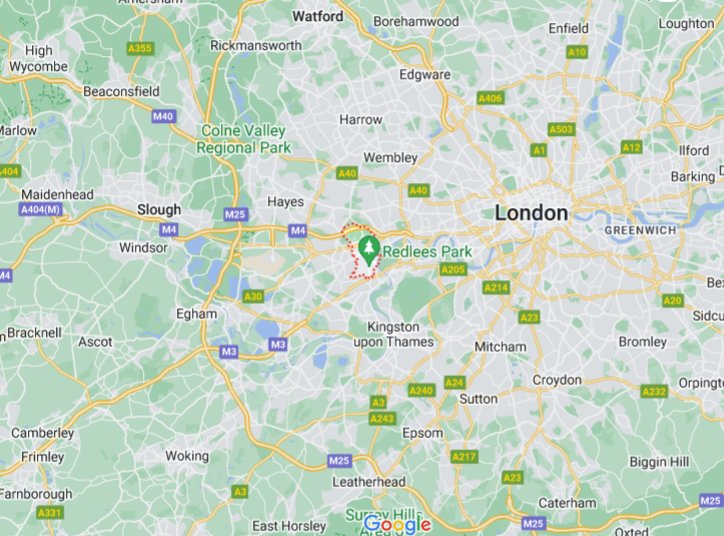Viewport: 724px width, 536px height.
Task: Click the A404(M) shield near Maidenhead
Action: click(41, 210)
